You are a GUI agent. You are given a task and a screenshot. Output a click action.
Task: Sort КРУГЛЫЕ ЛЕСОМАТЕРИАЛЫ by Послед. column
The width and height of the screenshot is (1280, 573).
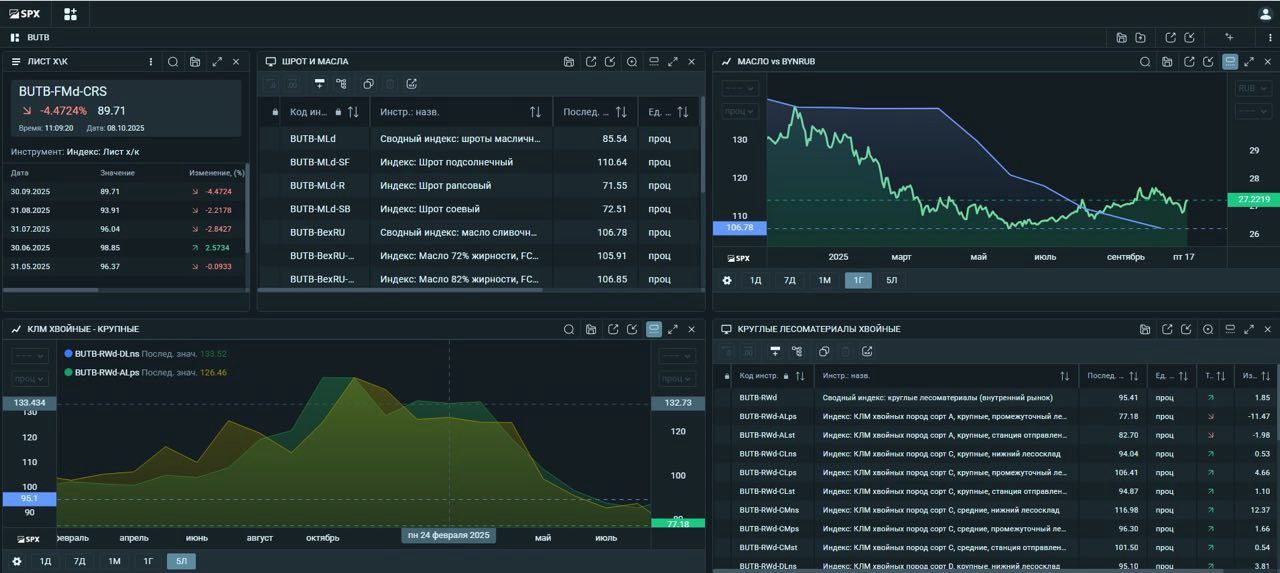point(1133,376)
